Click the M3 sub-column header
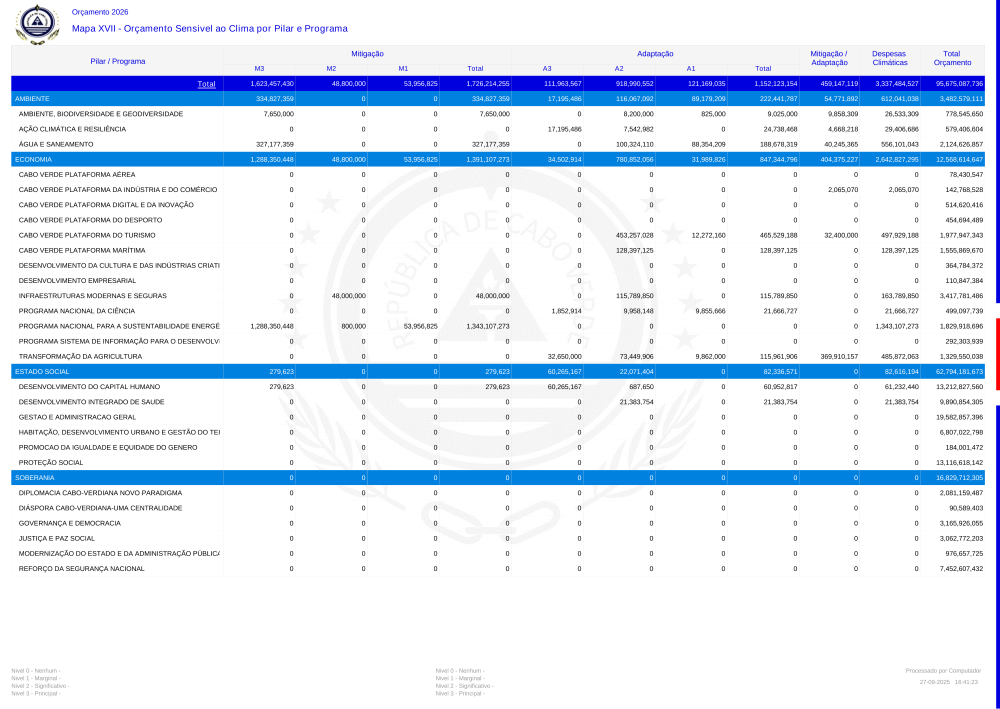1000x709 pixels. point(259,69)
